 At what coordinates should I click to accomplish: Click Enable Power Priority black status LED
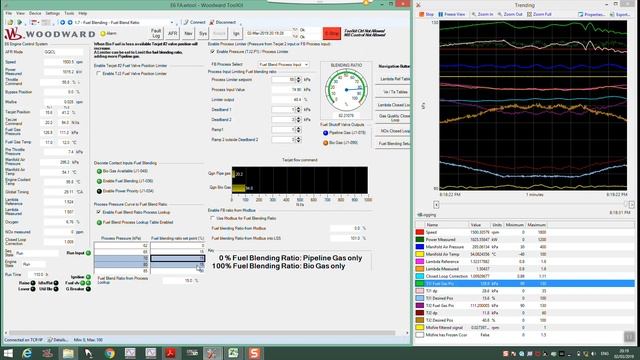pyautogui.click(x=99, y=191)
